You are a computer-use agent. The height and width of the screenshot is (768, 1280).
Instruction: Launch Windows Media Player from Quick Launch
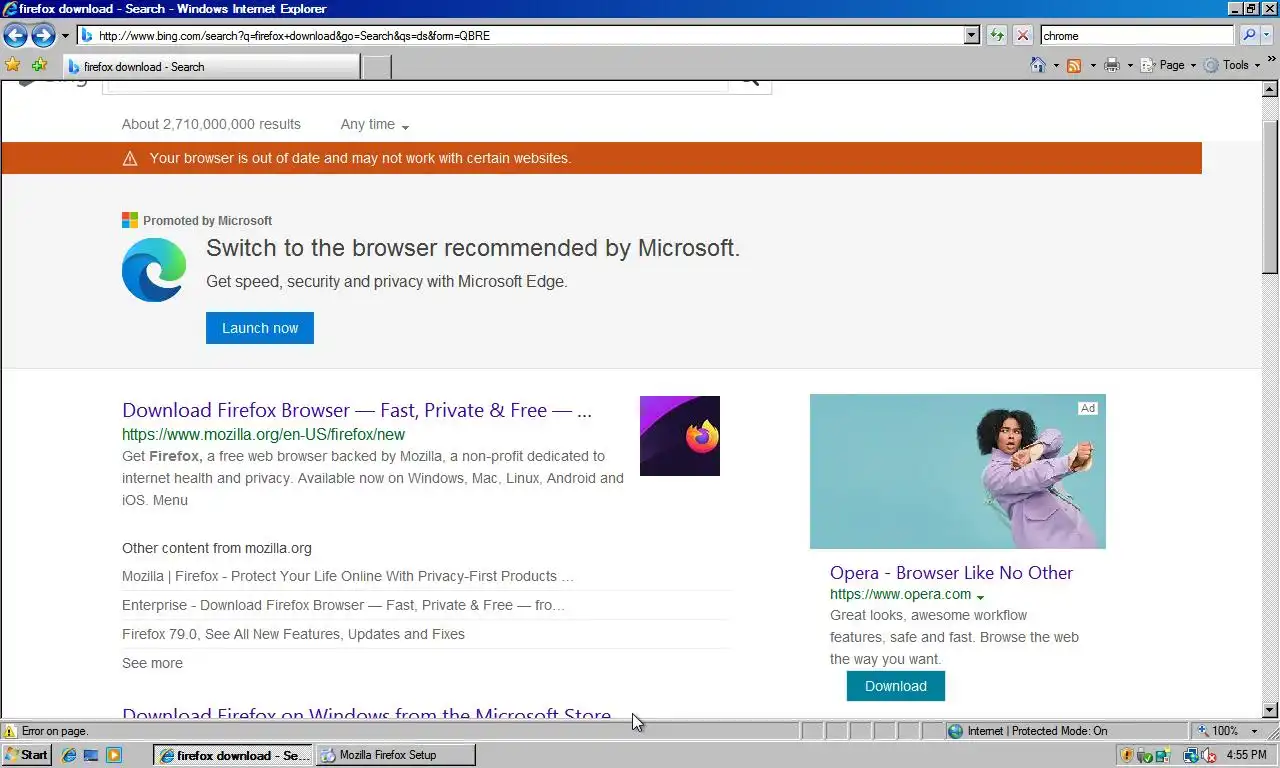point(113,755)
